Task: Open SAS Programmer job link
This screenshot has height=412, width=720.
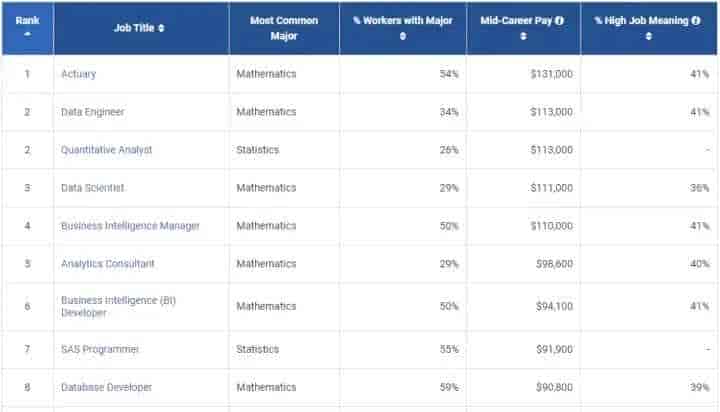Action: (100, 349)
